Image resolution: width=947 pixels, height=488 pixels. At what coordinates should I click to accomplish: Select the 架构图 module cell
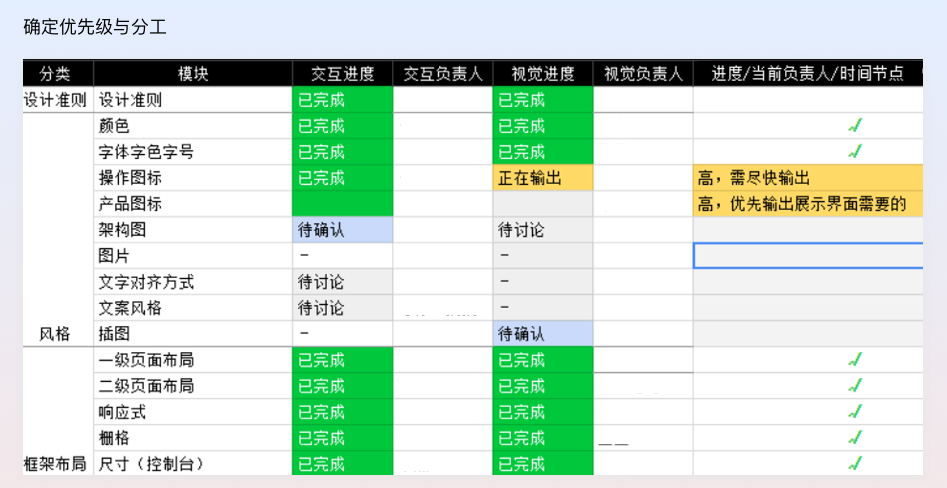[193, 230]
